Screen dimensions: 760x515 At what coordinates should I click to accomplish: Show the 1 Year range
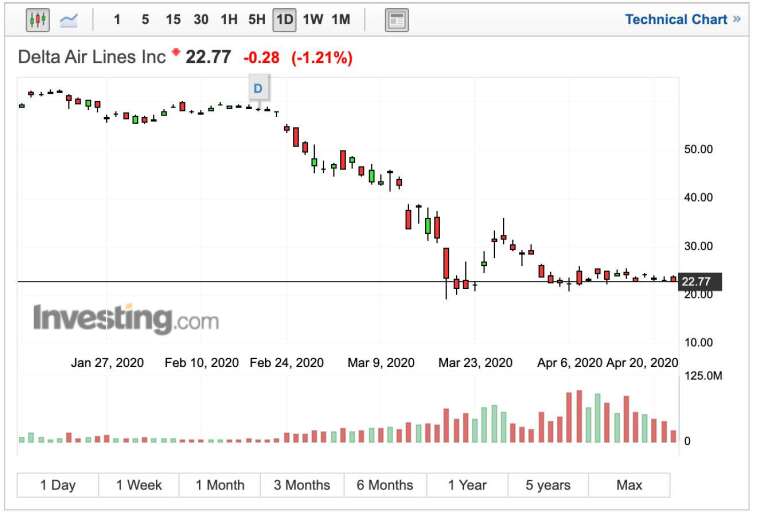467,485
